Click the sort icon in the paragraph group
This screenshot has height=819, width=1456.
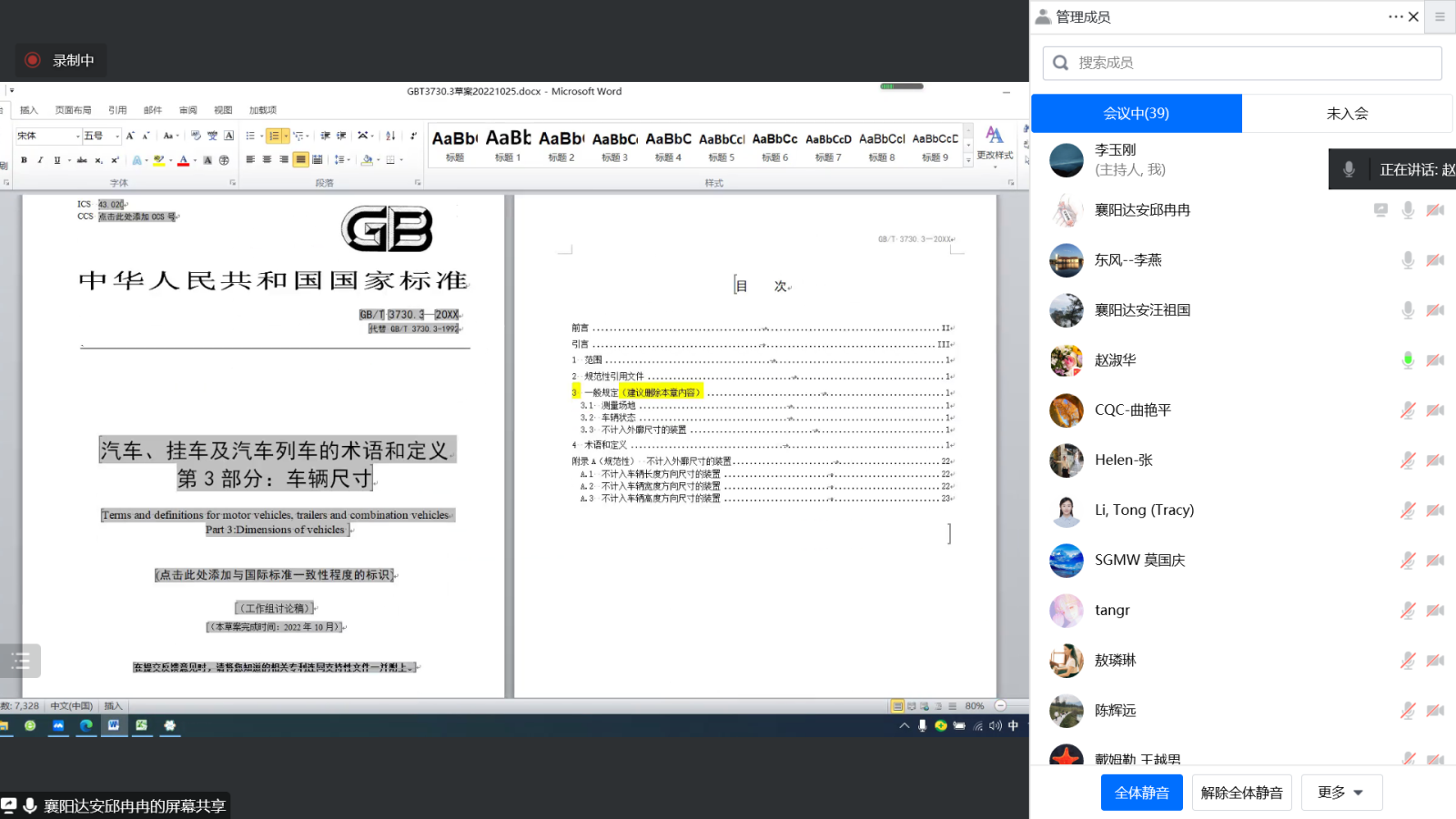point(390,136)
